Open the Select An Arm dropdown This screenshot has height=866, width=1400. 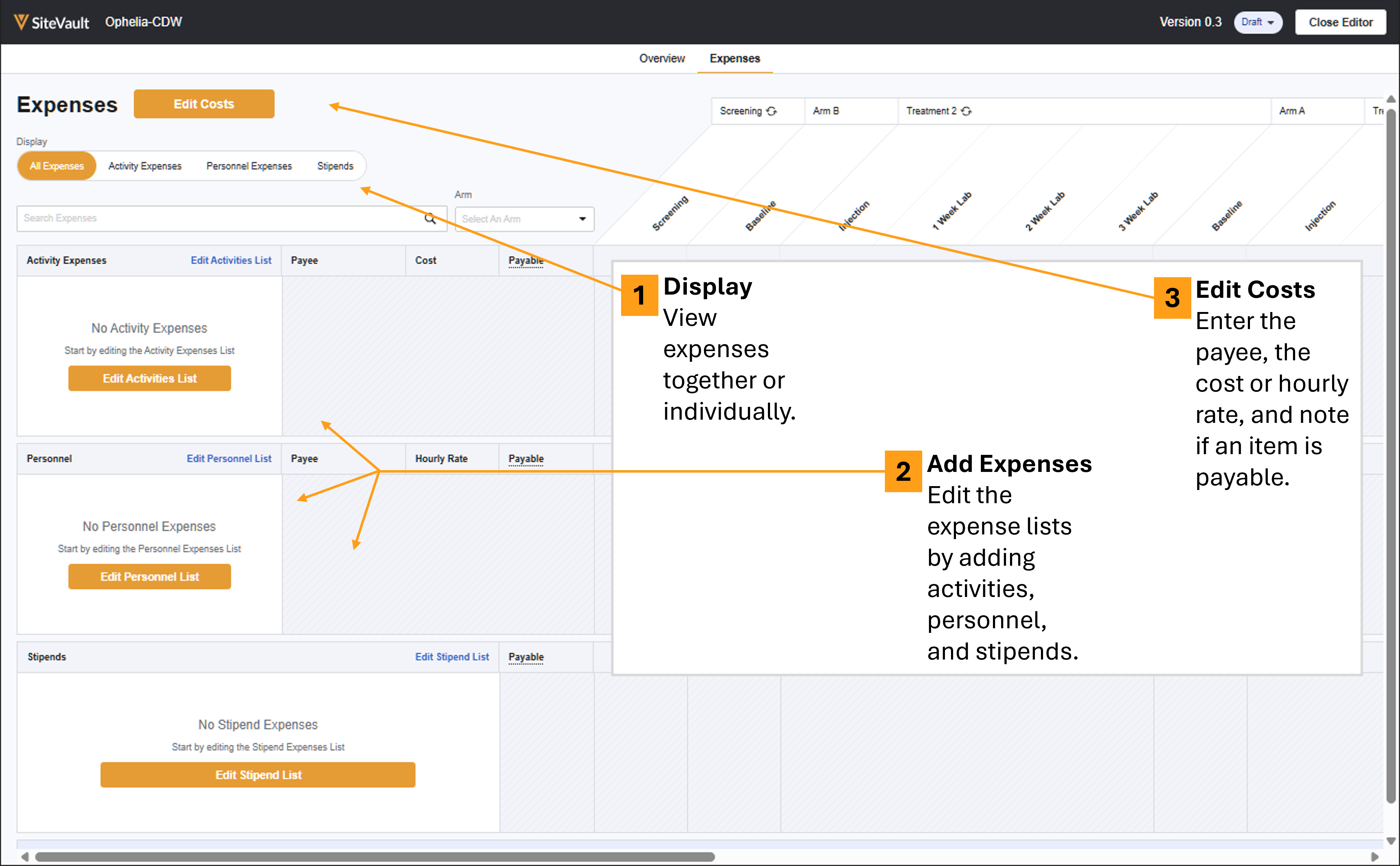click(524, 219)
